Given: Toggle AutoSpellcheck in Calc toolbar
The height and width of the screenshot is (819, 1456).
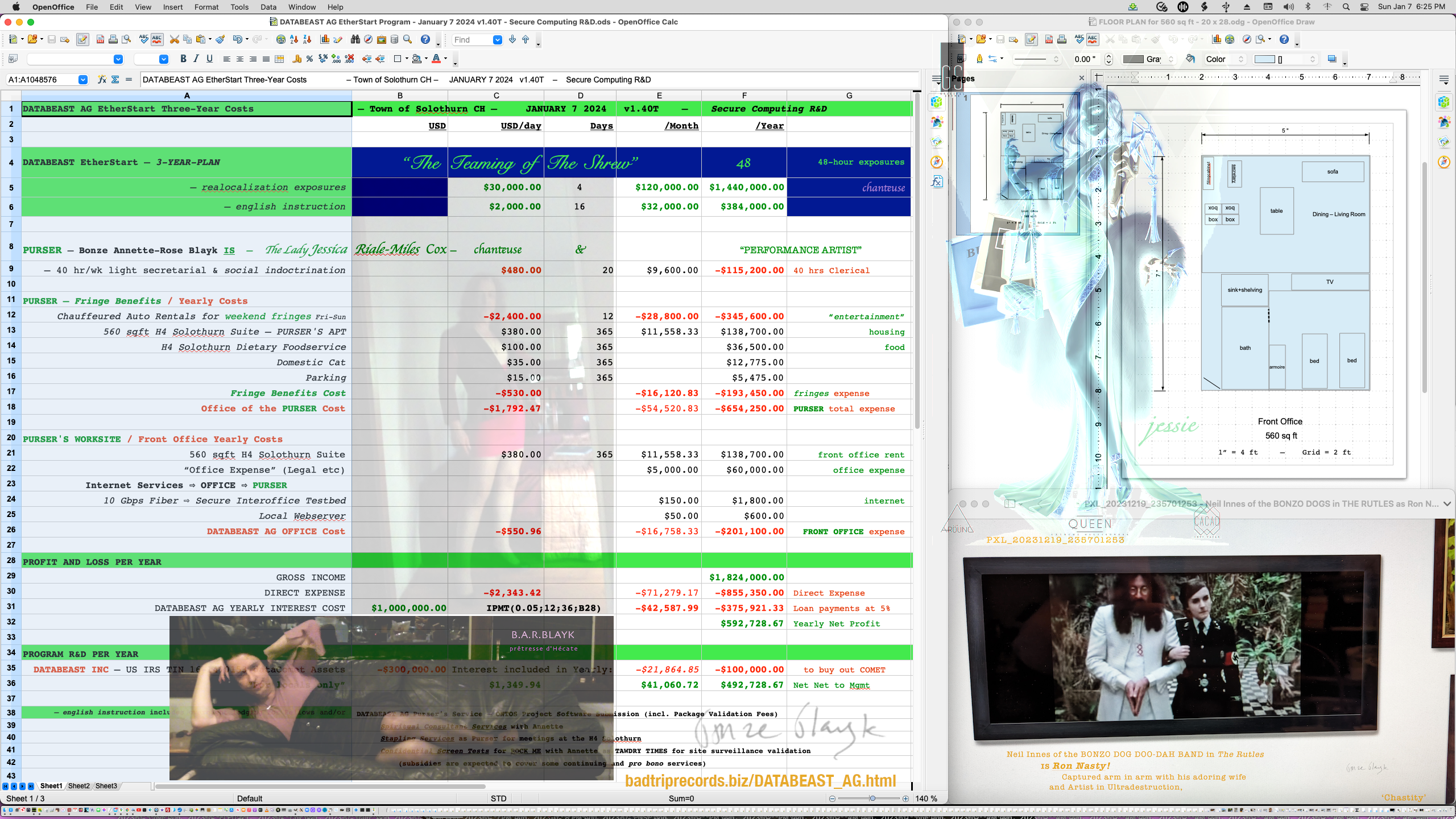Looking at the screenshot, I should (x=157, y=39).
